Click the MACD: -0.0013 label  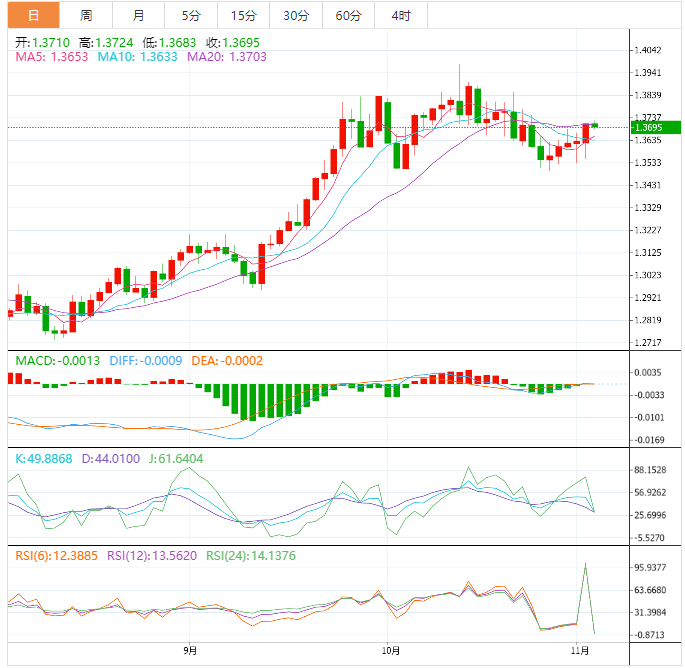(57, 360)
